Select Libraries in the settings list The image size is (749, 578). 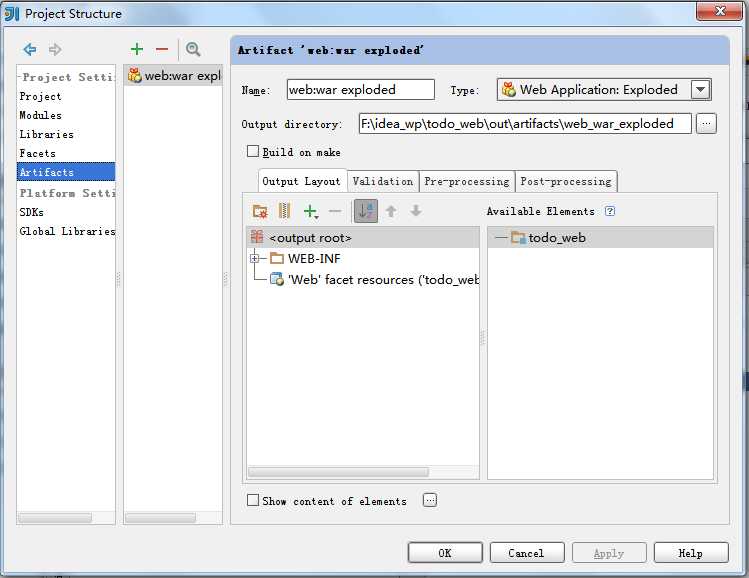click(x=66, y=134)
